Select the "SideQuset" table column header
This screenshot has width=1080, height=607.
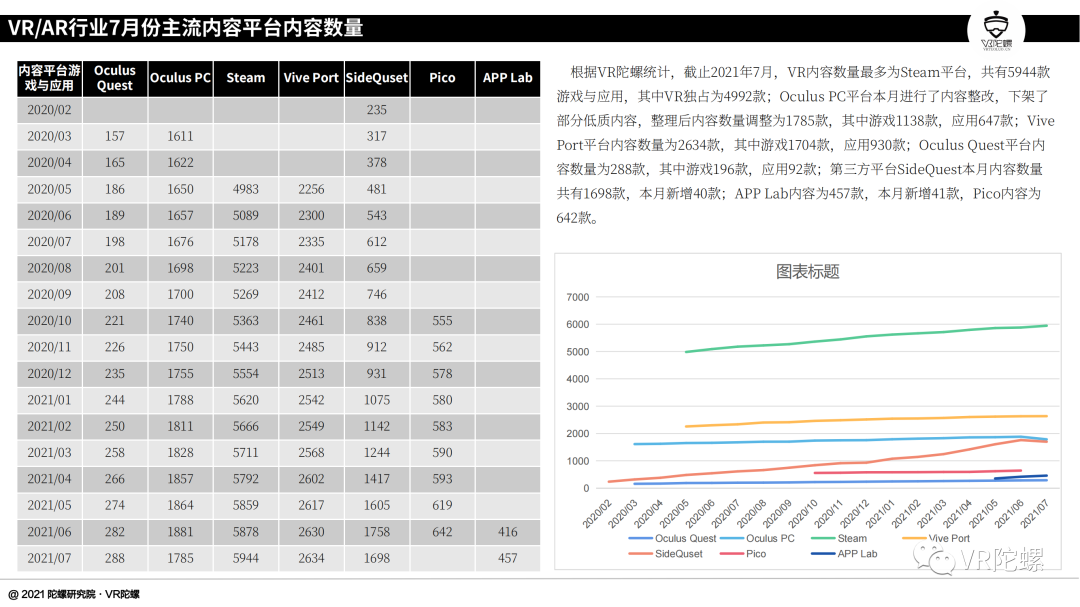point(377,78)
